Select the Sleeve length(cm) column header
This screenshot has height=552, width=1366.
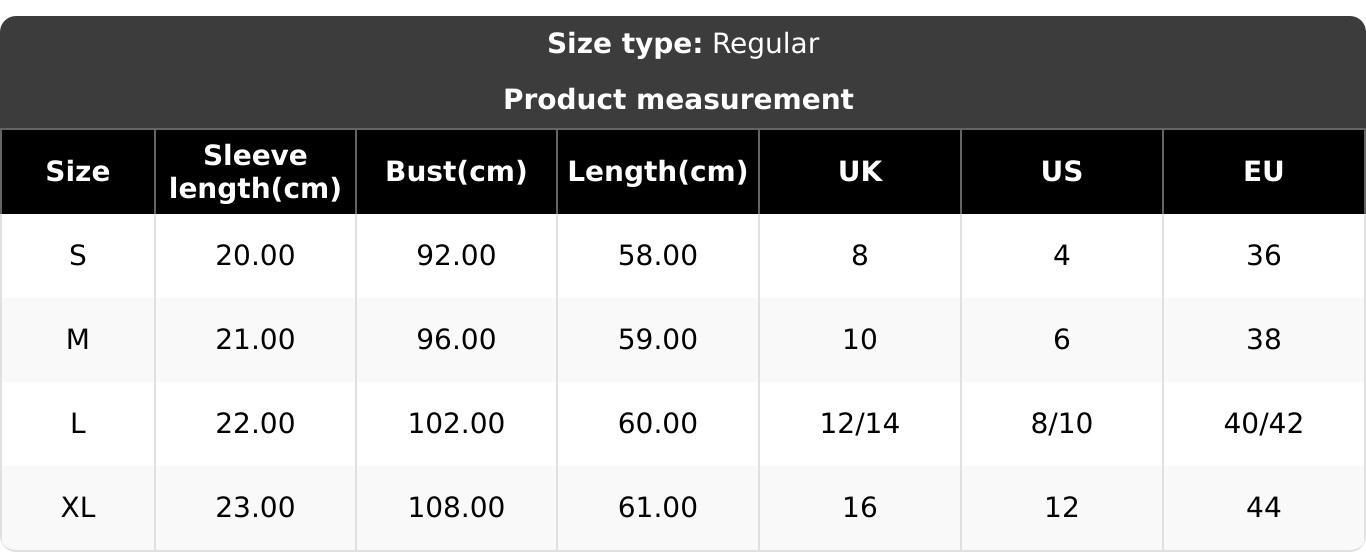click(255, 172)
